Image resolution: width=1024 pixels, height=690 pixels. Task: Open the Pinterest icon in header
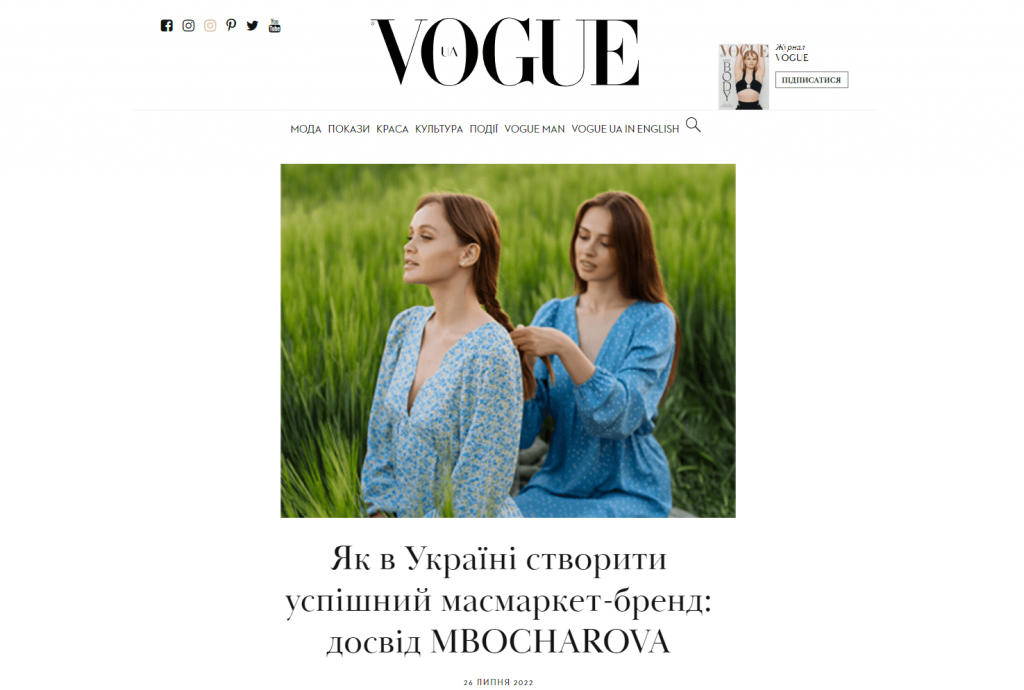pyautogui.click(x=231, y=25)
